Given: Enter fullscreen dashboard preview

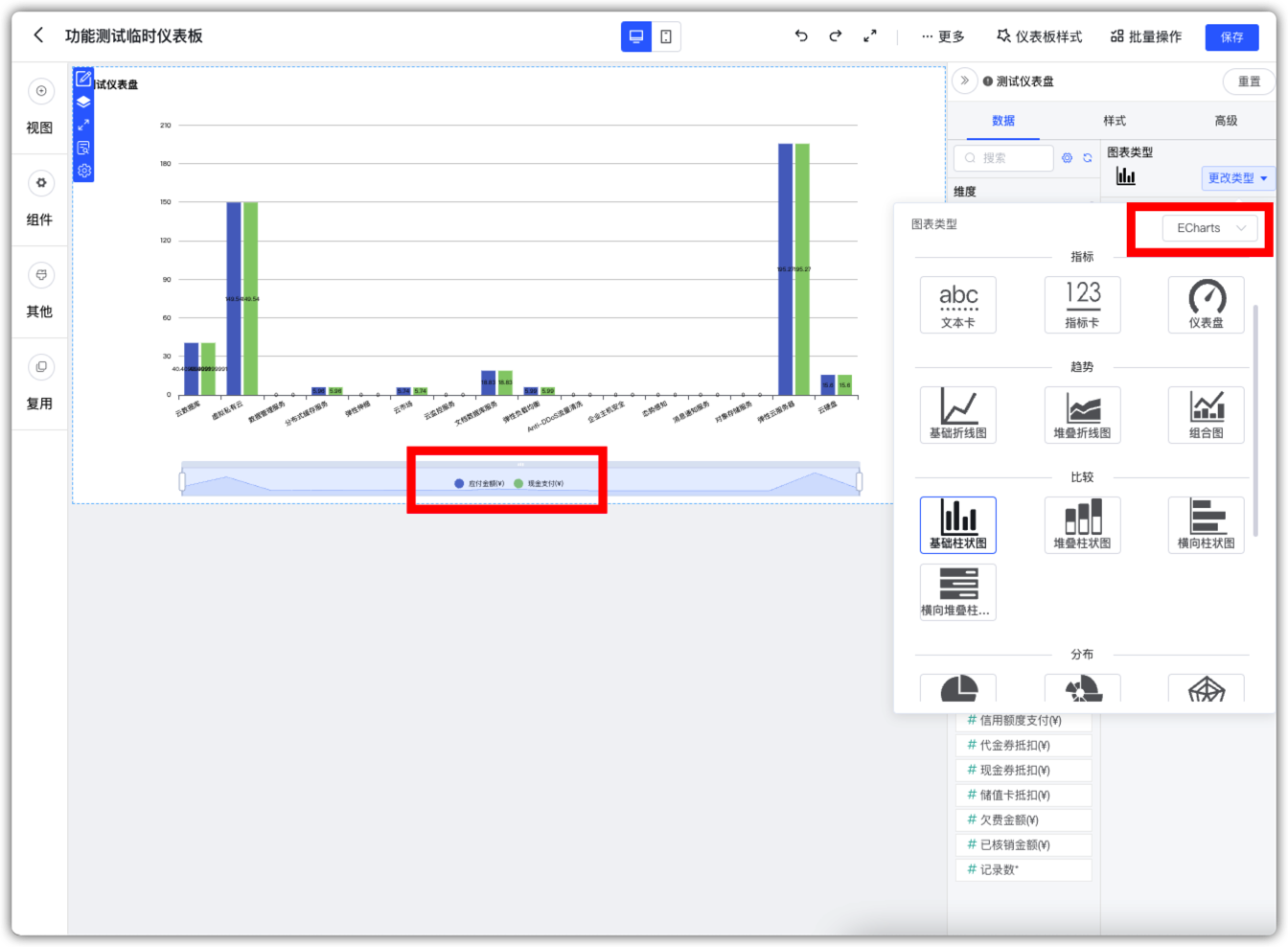Looking at the screenshot, I should click(x=870, y=36).
